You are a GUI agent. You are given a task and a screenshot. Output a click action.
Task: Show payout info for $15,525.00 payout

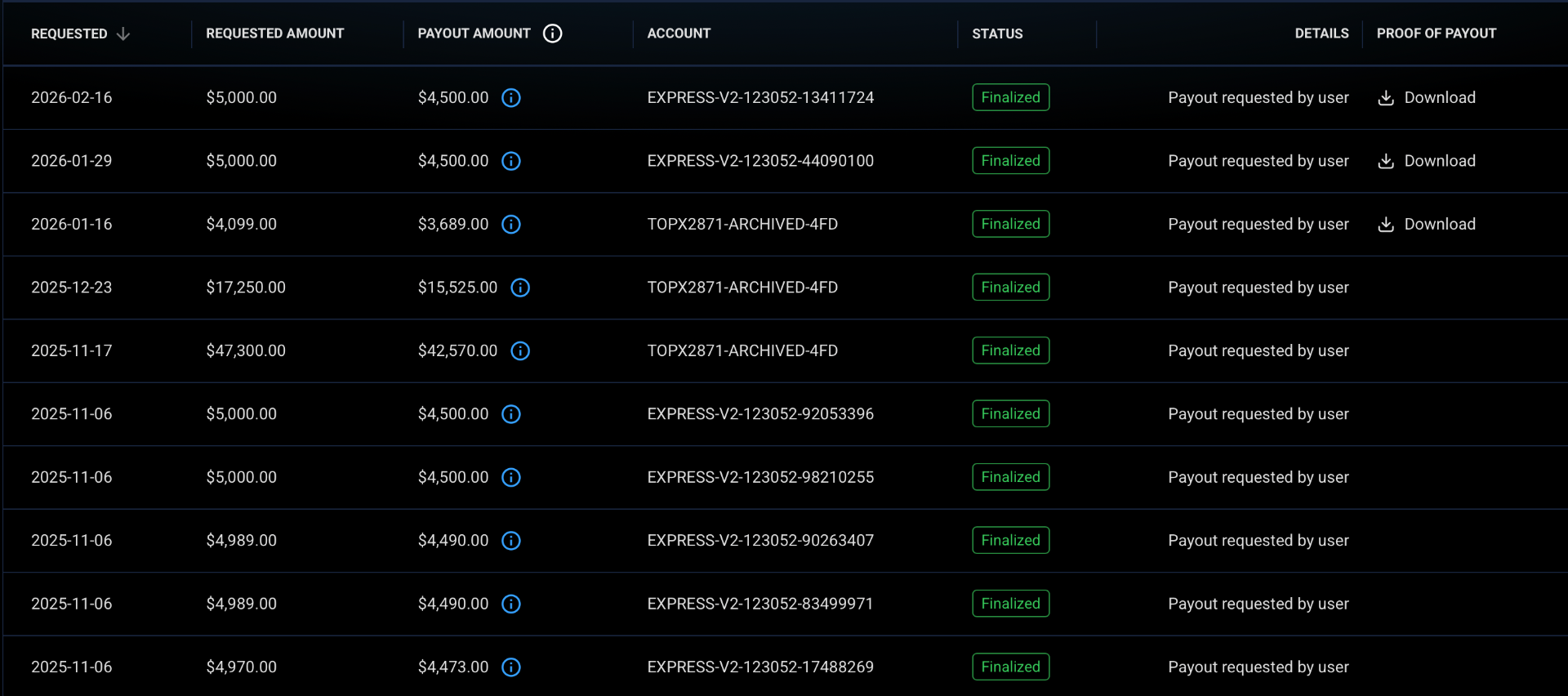click(x=520, y=288)
